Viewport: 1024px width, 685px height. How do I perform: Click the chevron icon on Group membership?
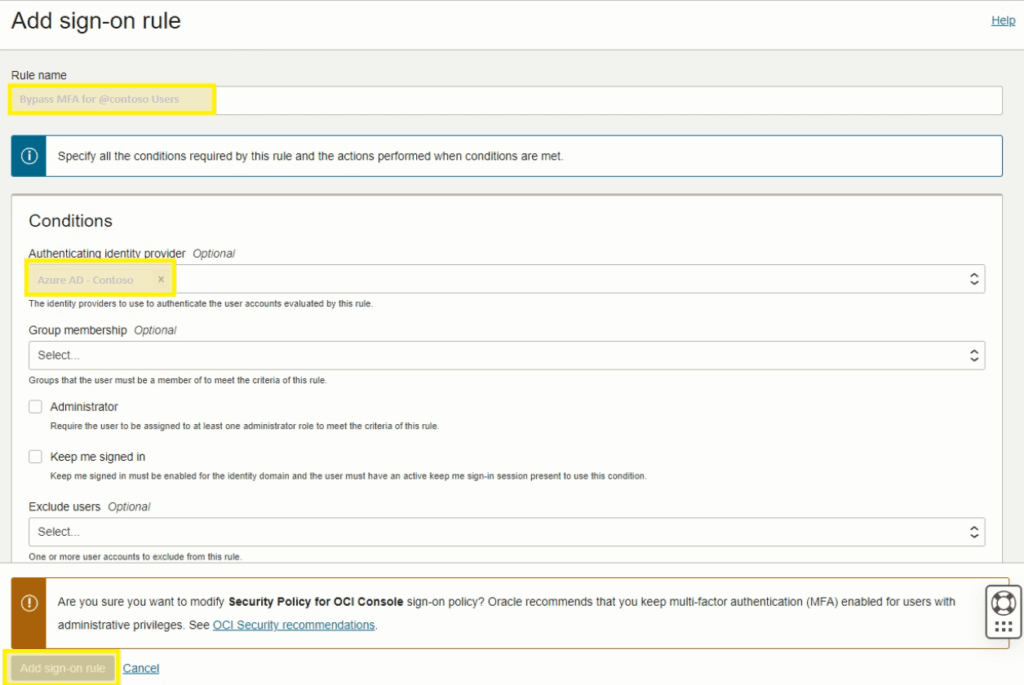pos(974,355)
